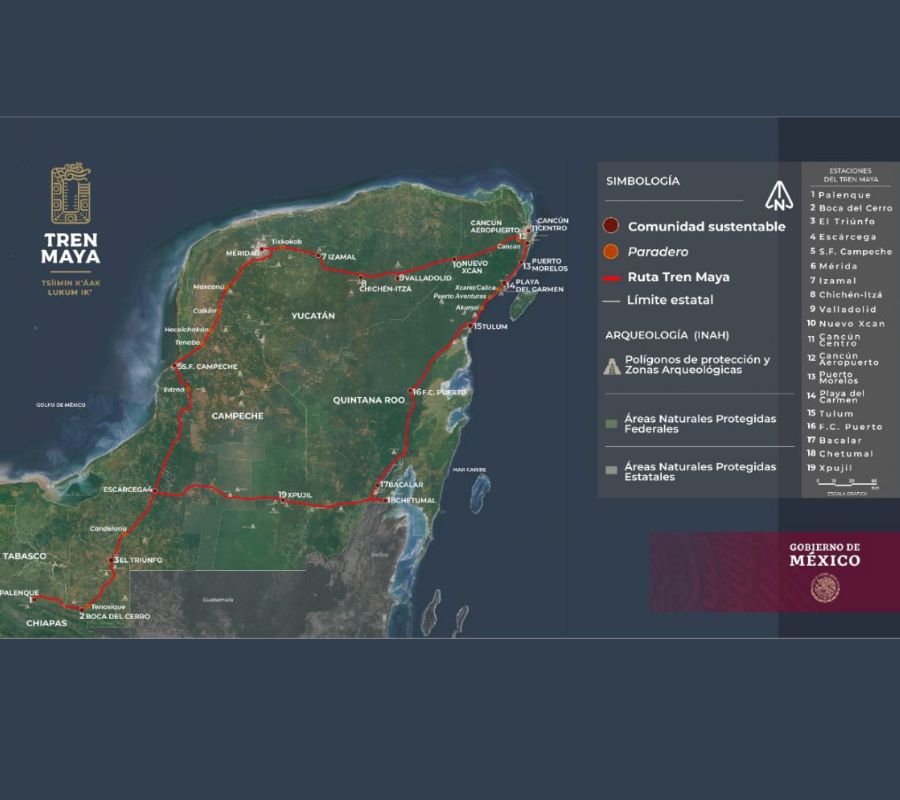Viewport: 900px width, 800px height.
Task: Click the Edzna label on the map
Action: click(x=174, y=390)
